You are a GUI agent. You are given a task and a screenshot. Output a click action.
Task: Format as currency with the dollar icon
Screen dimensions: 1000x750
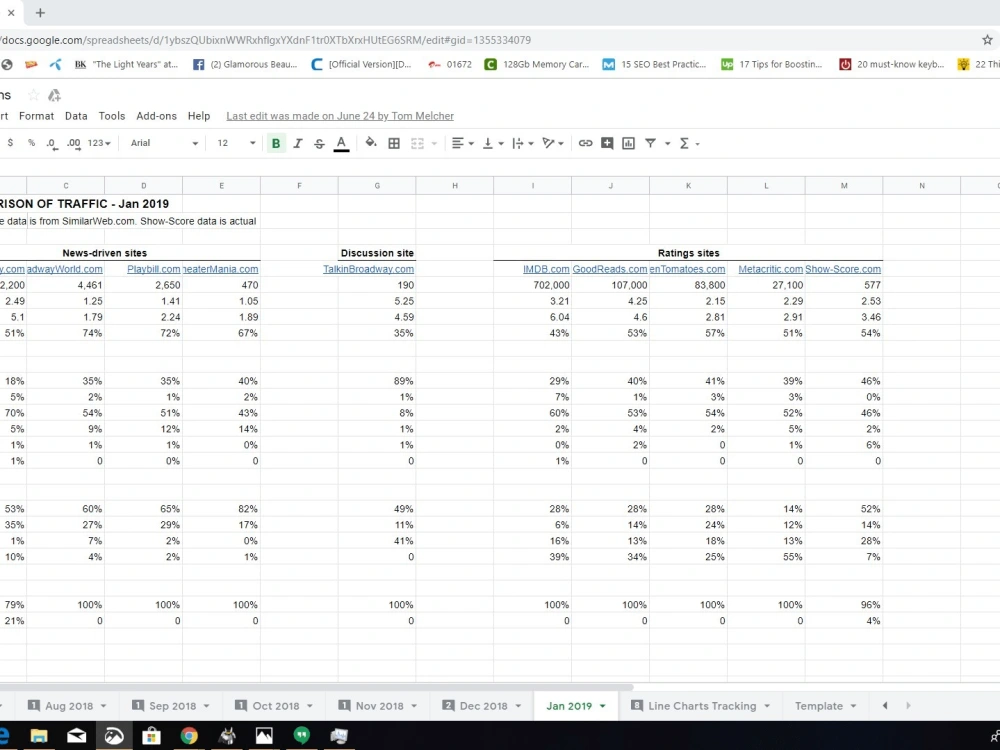10,143
